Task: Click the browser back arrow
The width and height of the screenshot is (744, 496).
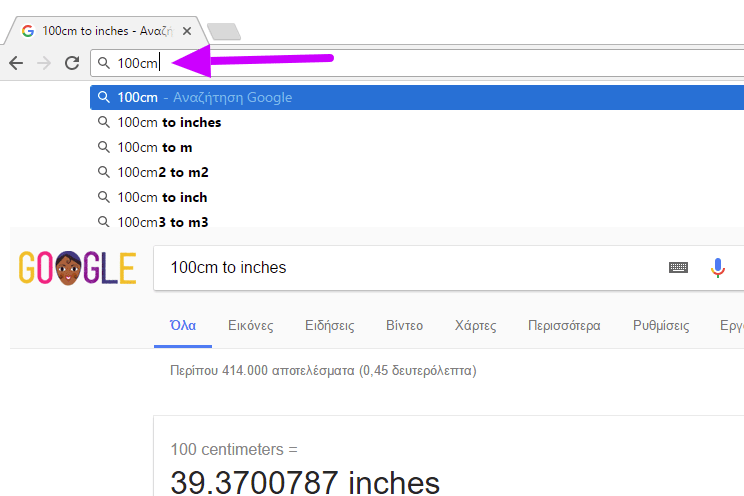Action: click(16, 63)
